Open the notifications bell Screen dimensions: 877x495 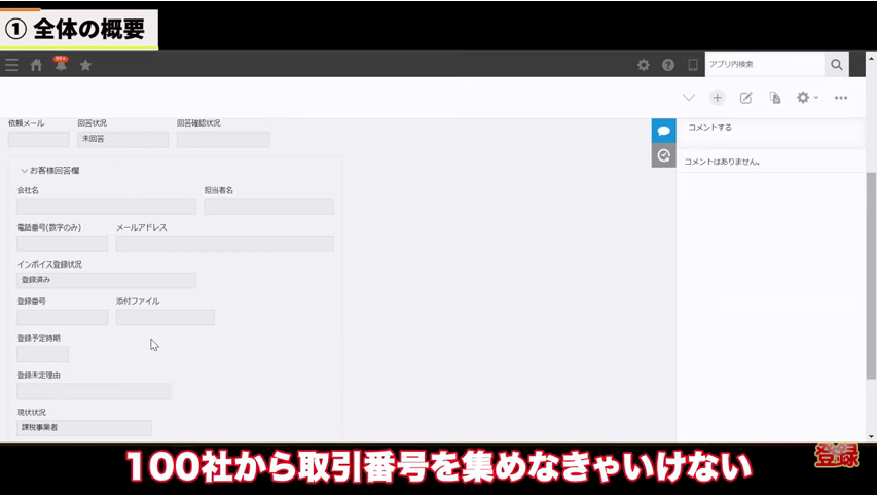(61, 65)
